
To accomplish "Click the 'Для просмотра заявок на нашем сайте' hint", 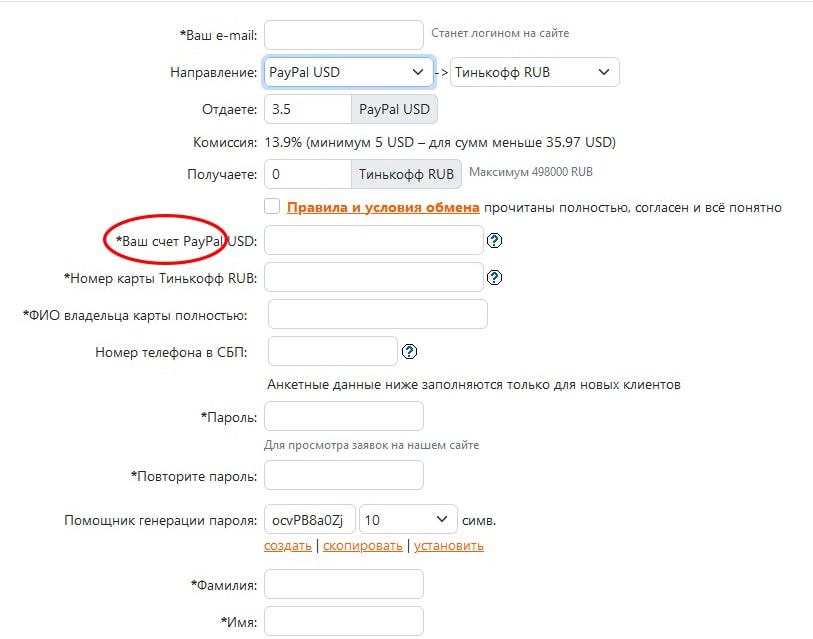I will [x=371, y=445].
